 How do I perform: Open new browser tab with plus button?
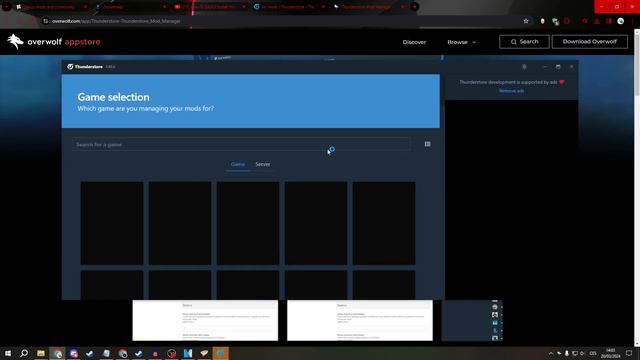(x=414, y=7)
